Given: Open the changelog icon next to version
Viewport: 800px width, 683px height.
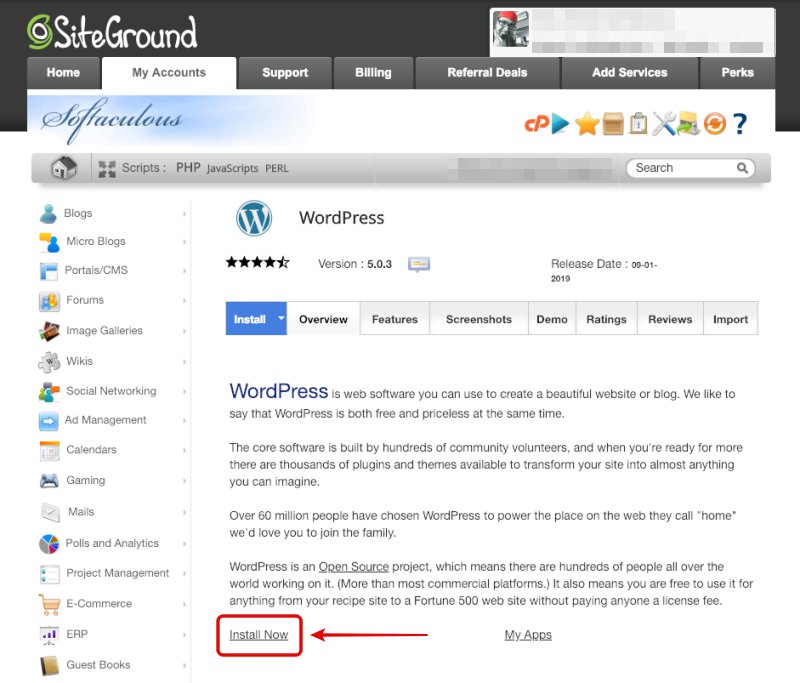Looking at the screenshot, I should 419,264.
